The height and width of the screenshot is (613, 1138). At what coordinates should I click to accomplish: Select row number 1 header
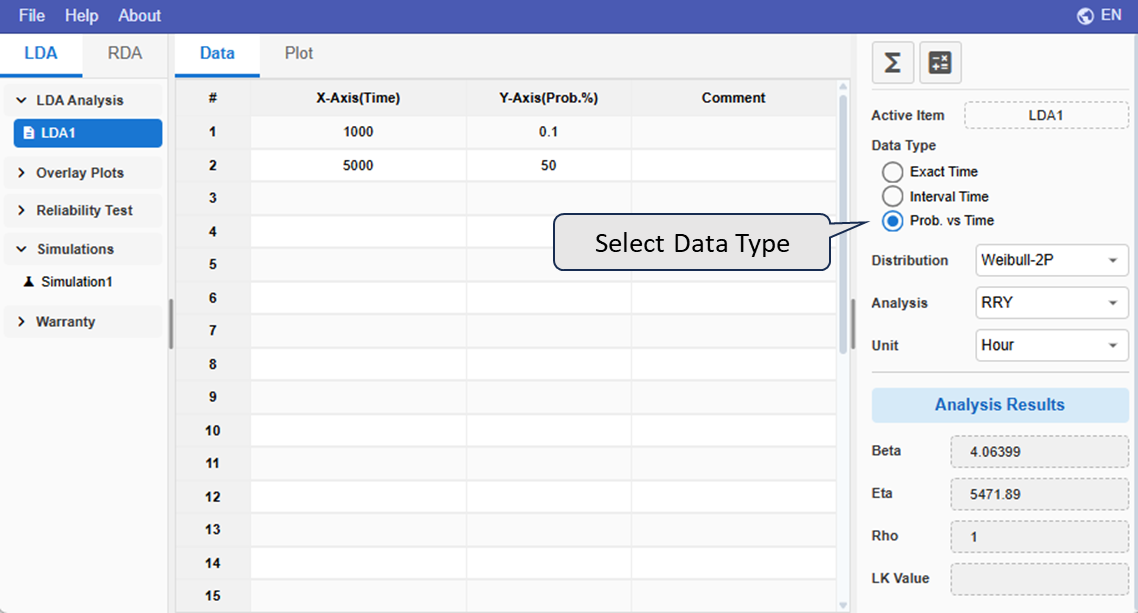(x=213, y=132)
